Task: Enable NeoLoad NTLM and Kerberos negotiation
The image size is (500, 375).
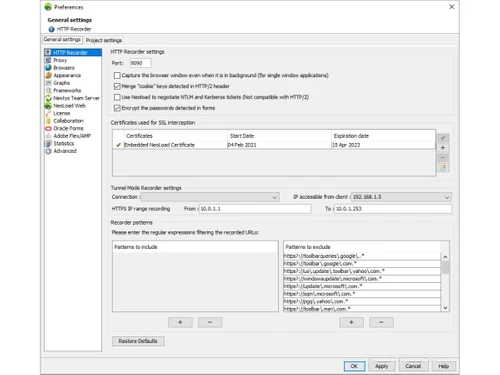Action: coord(117,97)
